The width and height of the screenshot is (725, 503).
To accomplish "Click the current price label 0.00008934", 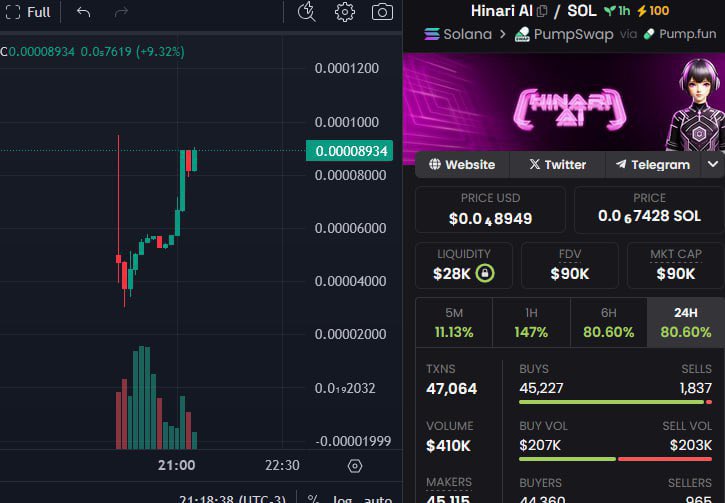I will 350,151.
